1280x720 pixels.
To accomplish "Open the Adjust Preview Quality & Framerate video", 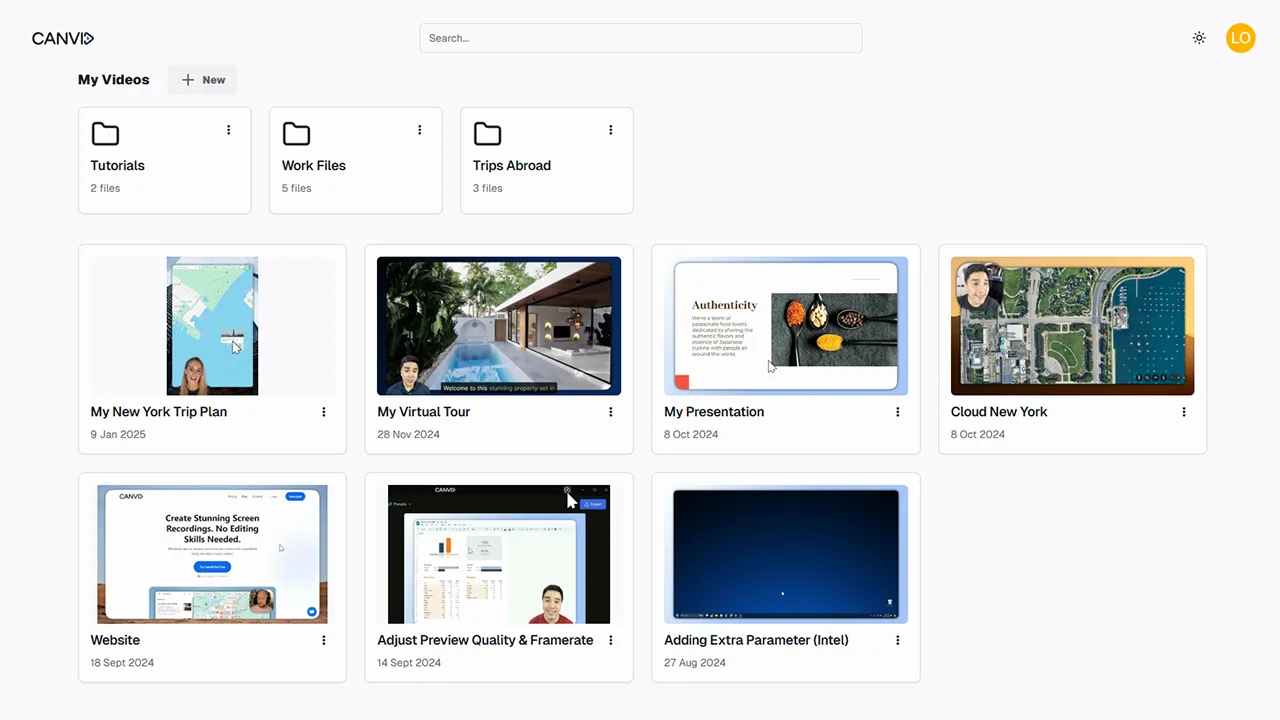I will tap(498, 553).
